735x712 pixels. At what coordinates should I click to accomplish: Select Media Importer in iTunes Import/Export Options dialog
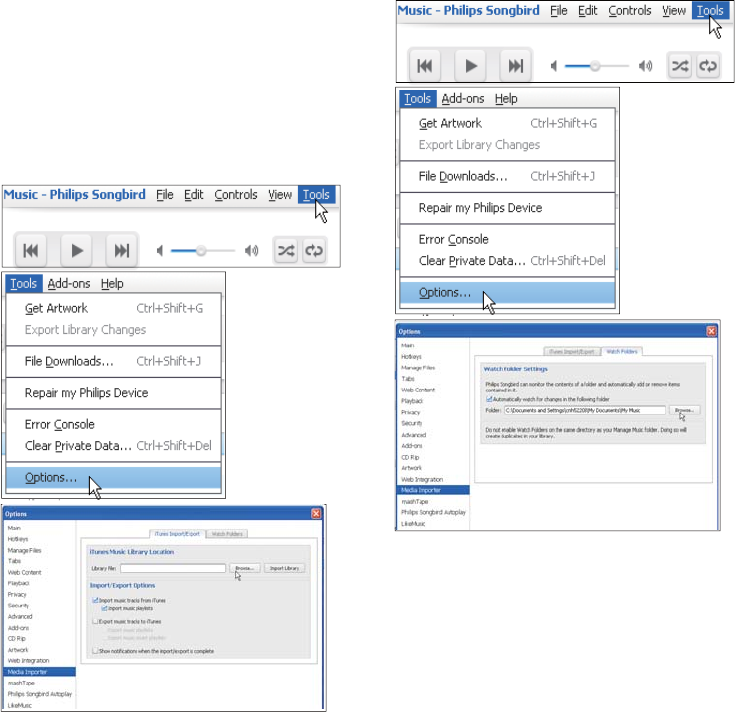tap(39, 672)
